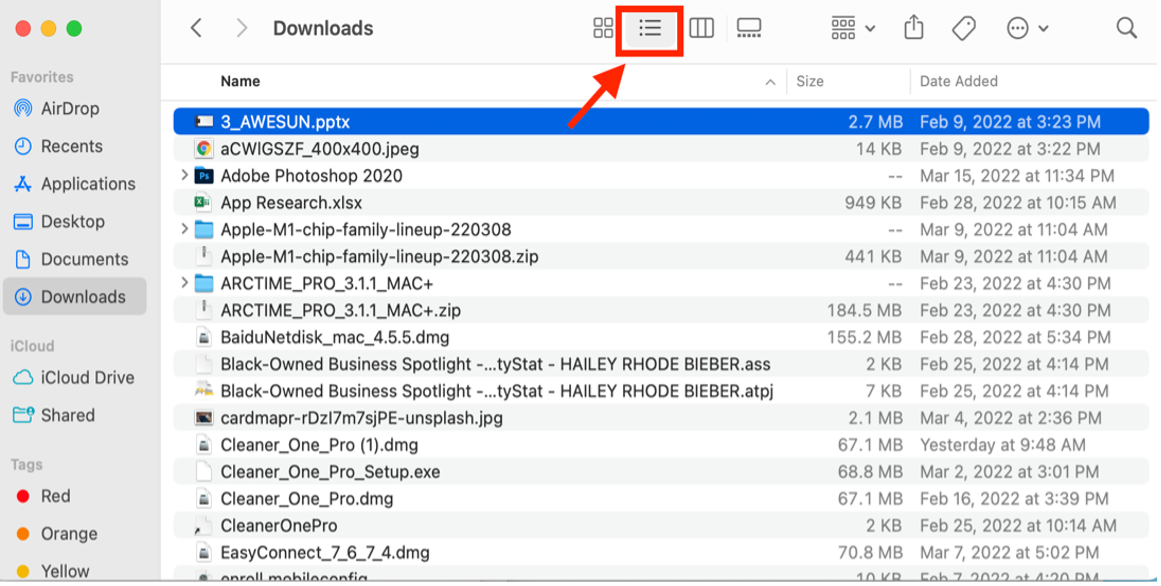Expand the ARCTIME_PRO_3.1.1_MAC+ folder
The image size is (1161, 586).
184,284
